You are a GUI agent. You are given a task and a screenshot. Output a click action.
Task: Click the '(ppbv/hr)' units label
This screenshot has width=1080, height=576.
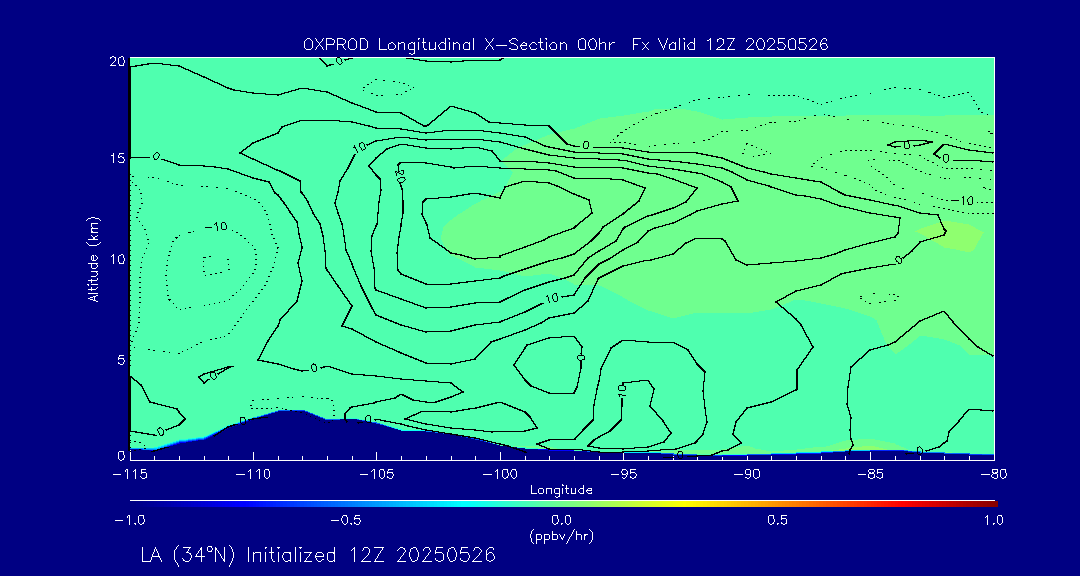pyautogui.click(x=561, y=535)
